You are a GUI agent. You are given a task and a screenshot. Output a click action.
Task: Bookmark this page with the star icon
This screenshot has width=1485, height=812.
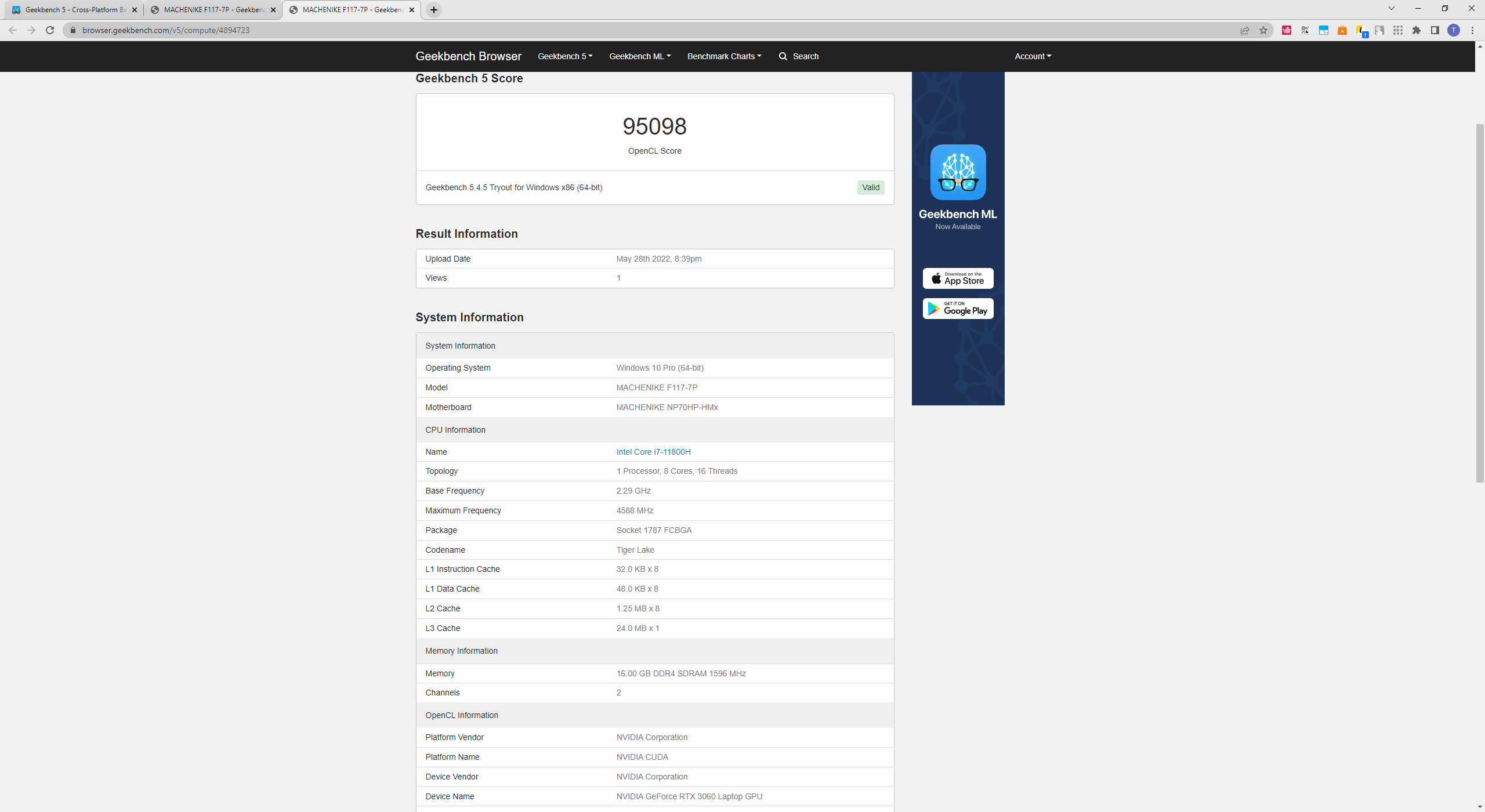pos(1263,30)
